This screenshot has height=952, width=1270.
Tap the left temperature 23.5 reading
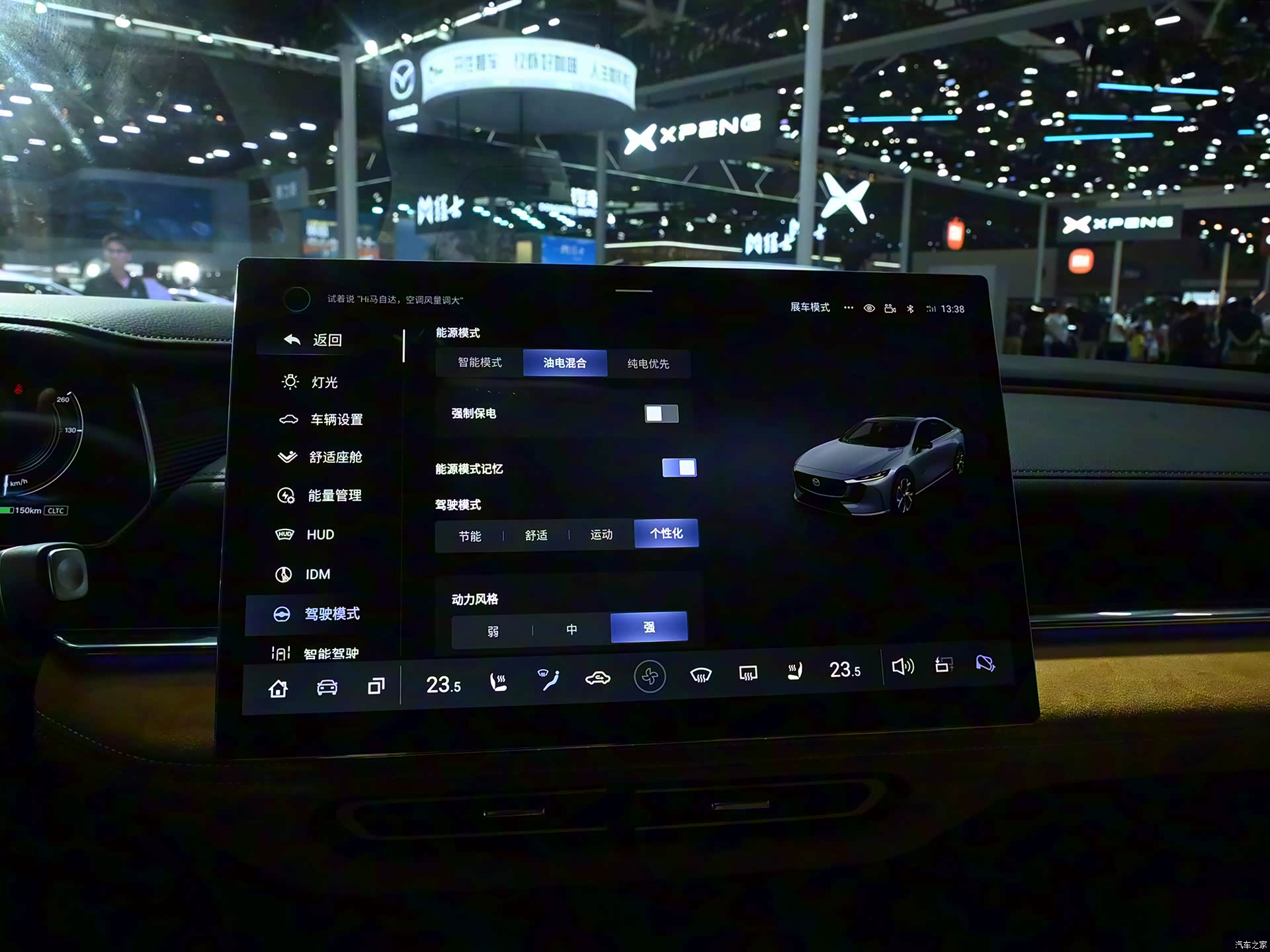(x=443, y=685)
